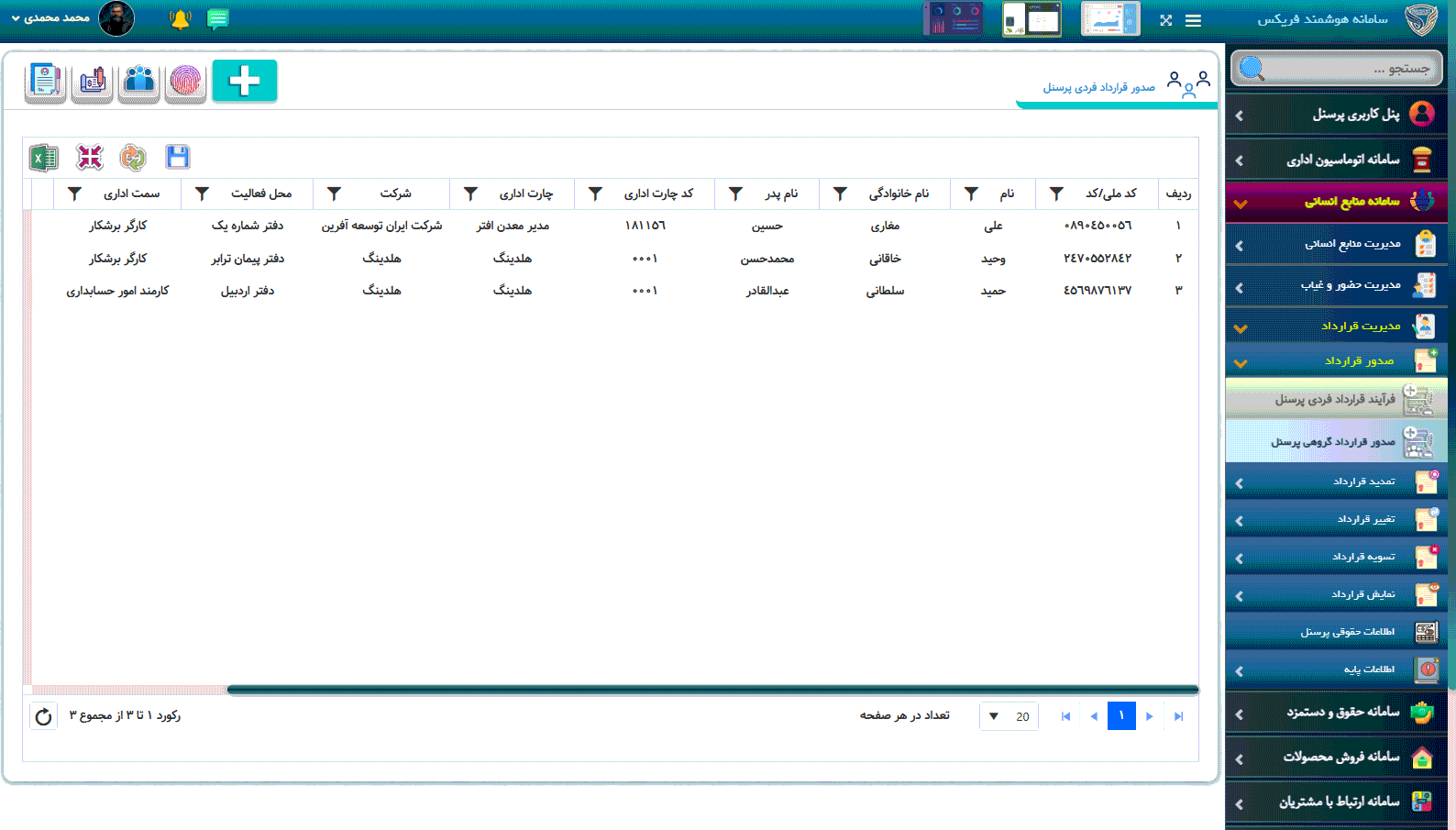
Task: Click the blue floppy disk save icon
Action: point(177,157)
